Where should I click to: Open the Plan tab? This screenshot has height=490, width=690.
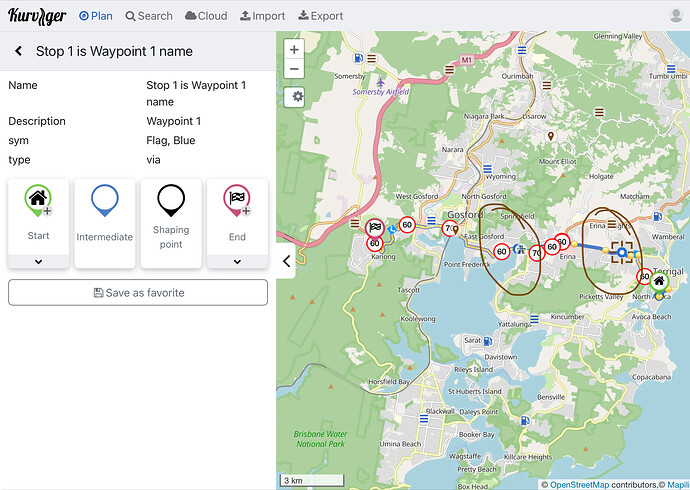[x=95, y=16]
